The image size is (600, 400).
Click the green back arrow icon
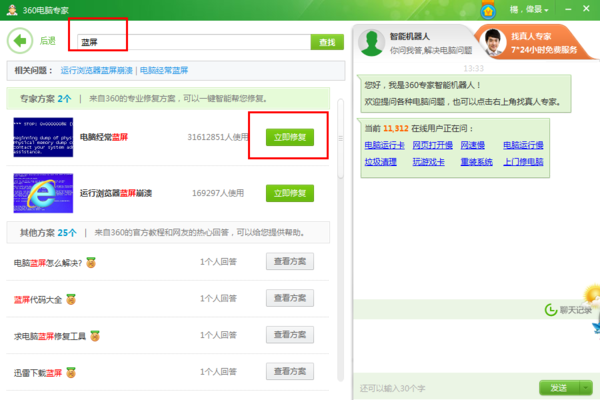(20, 41)
